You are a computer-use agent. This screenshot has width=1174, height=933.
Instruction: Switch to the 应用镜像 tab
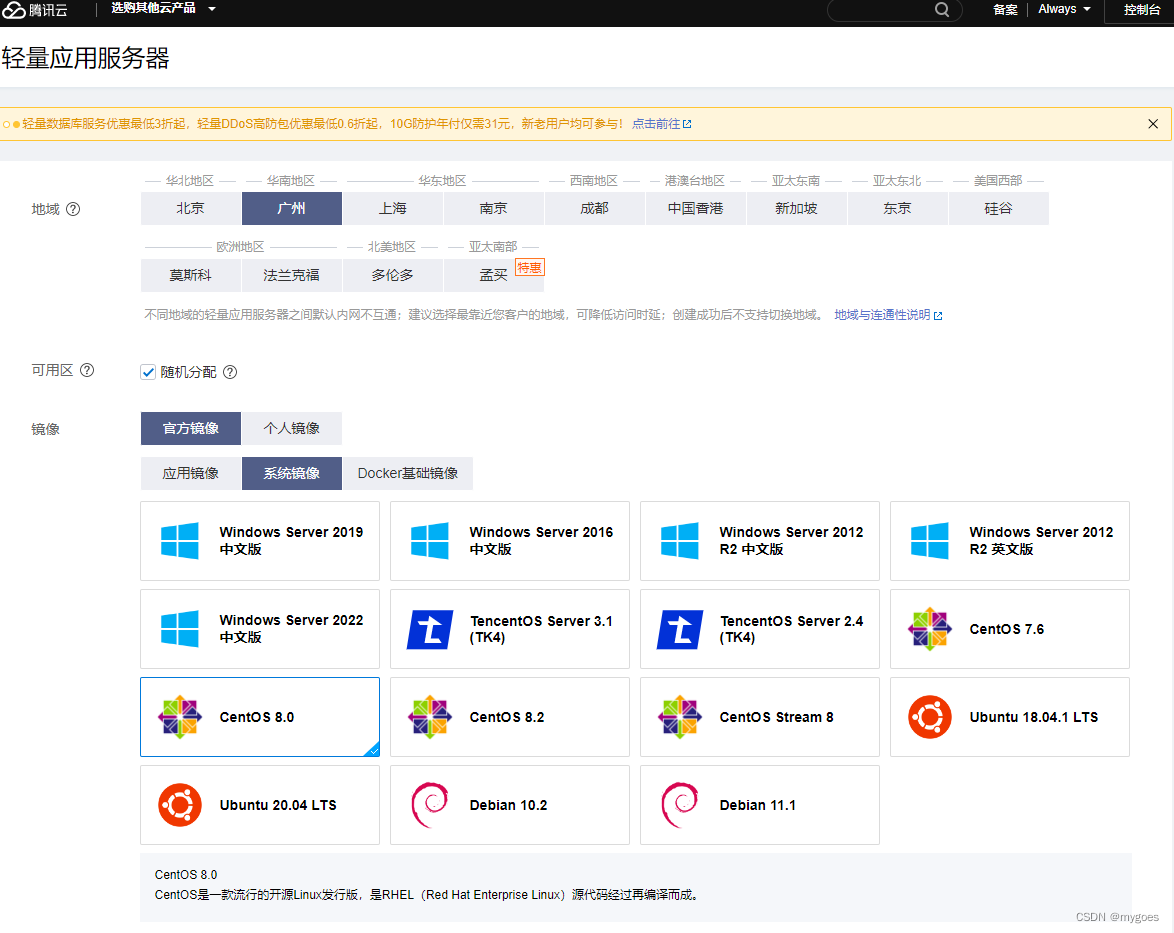(x=191, y=473)
